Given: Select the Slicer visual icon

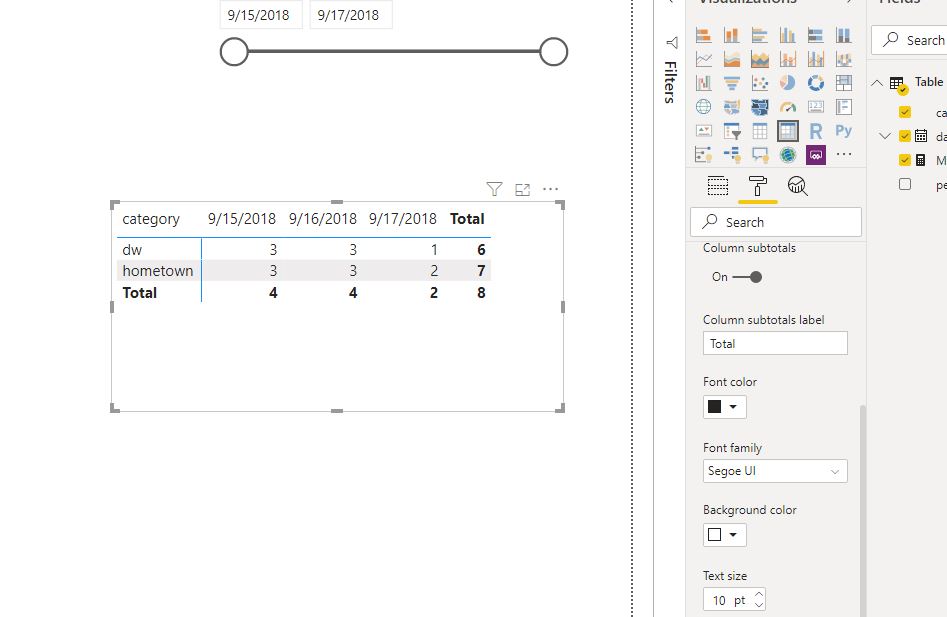Looking at the screenshot, I should (x=731, y=131).
